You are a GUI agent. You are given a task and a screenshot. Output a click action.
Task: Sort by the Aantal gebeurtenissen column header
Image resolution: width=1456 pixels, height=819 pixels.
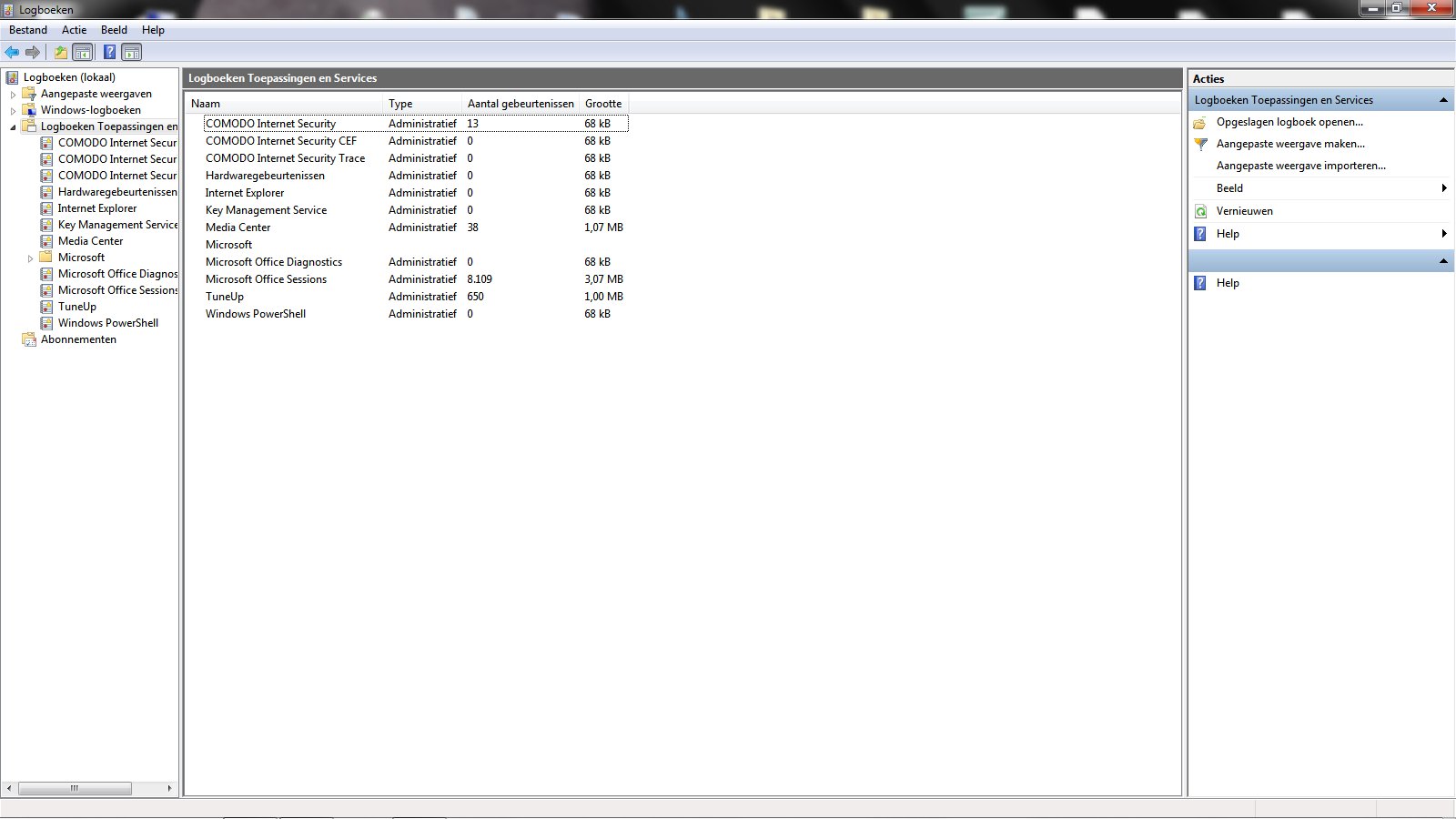tap(521, 104)
